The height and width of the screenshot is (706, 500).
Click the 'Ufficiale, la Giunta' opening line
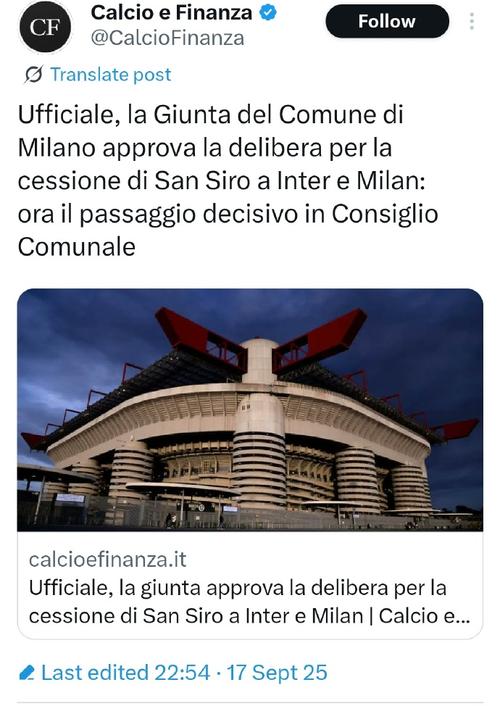click(x=107, y=115)
